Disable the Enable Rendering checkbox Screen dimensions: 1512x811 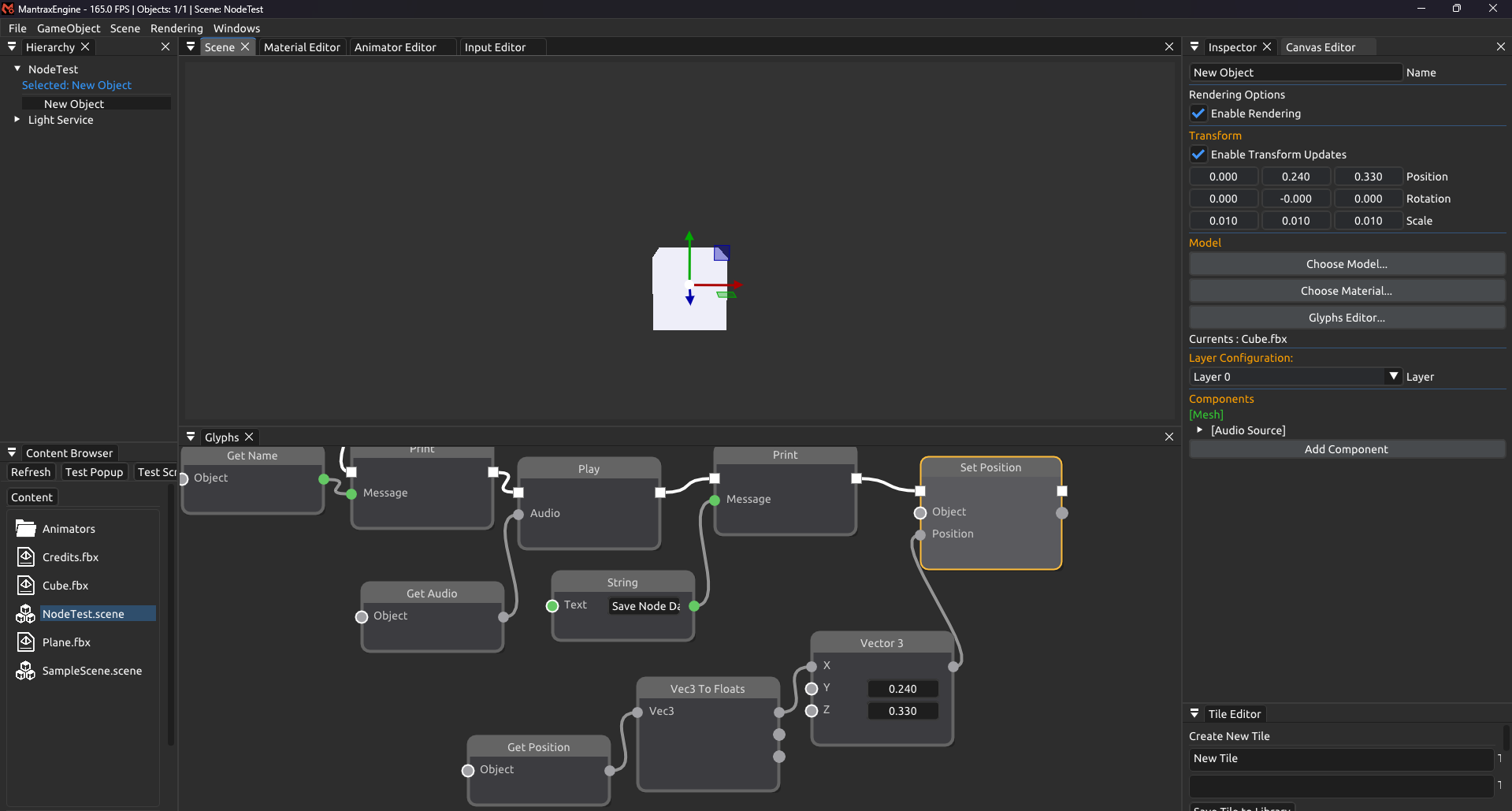(x=1198, y=113)
